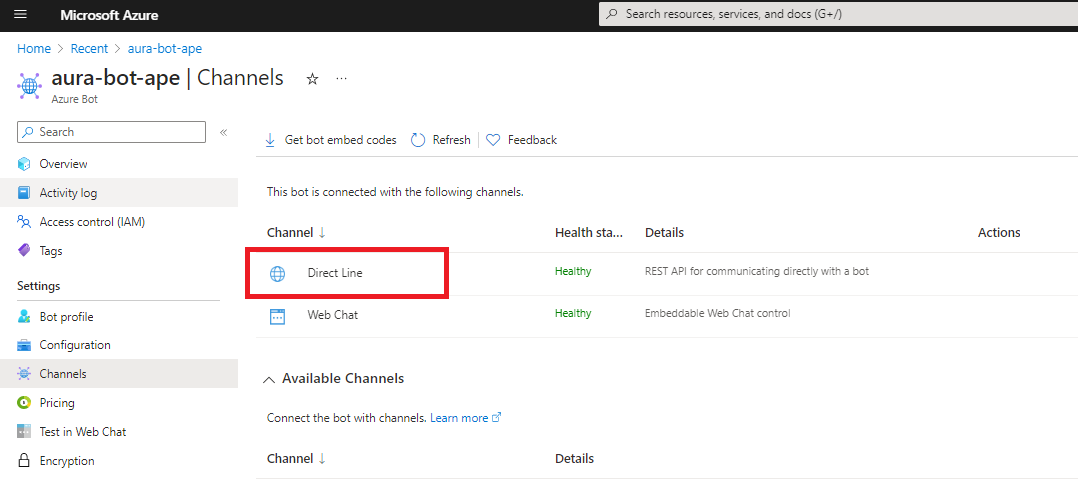Click the Activity log icon

pyautogui.click(x=24, y=192)
